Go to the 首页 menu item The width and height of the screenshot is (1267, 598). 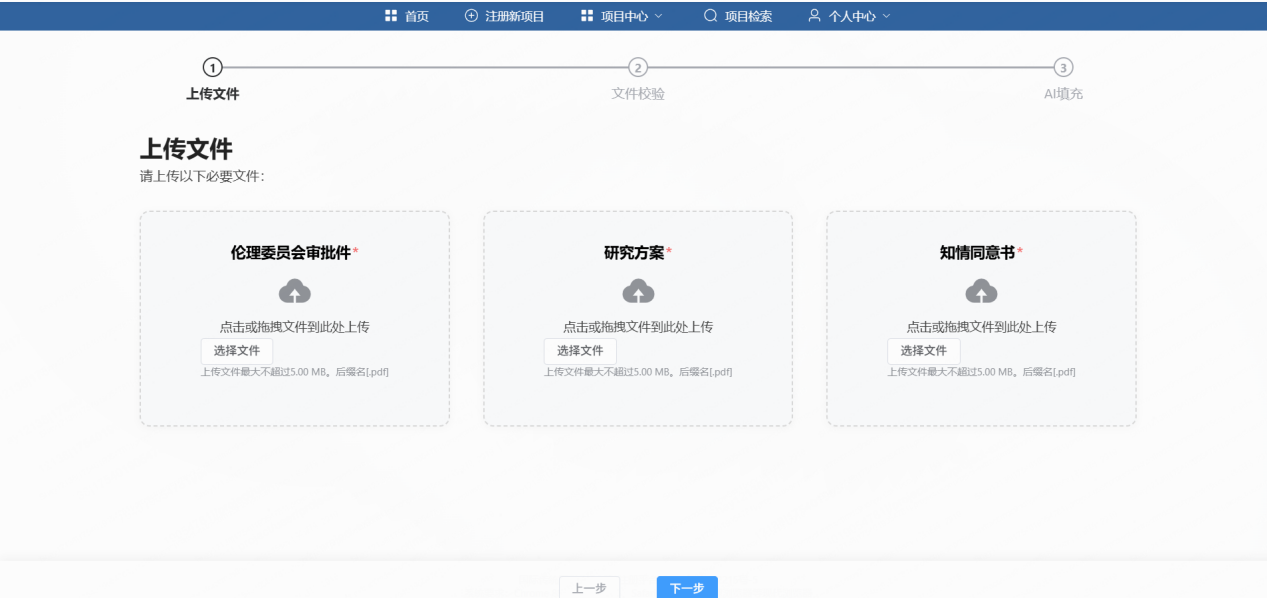point(416,16)
